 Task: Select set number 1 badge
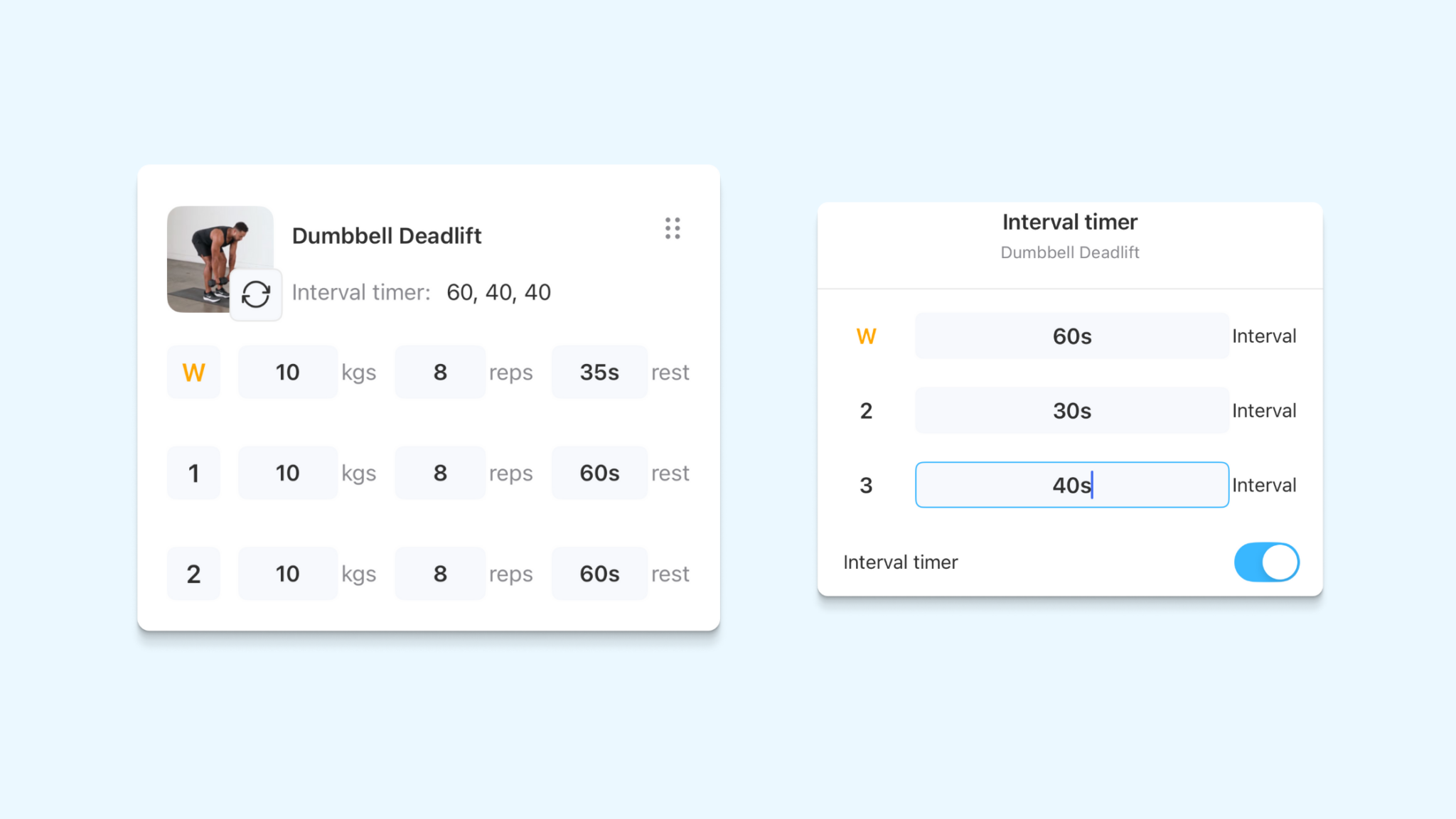pyautogui.click(x=193, y=473)
